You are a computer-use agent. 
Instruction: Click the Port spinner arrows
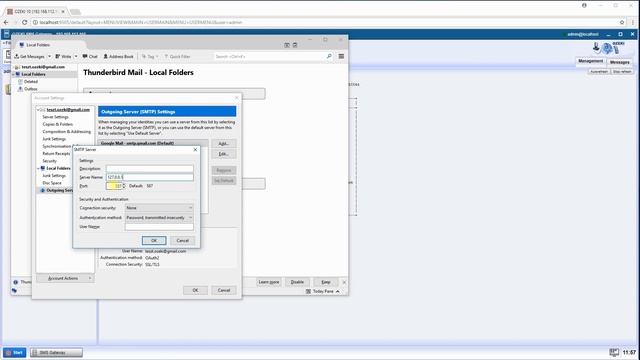point(124,186)
